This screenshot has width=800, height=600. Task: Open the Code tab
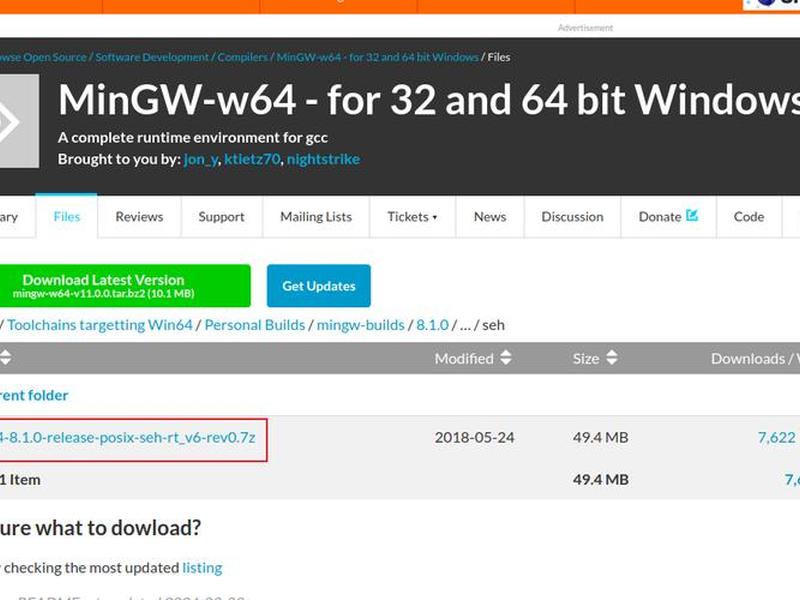pos(749,217)
